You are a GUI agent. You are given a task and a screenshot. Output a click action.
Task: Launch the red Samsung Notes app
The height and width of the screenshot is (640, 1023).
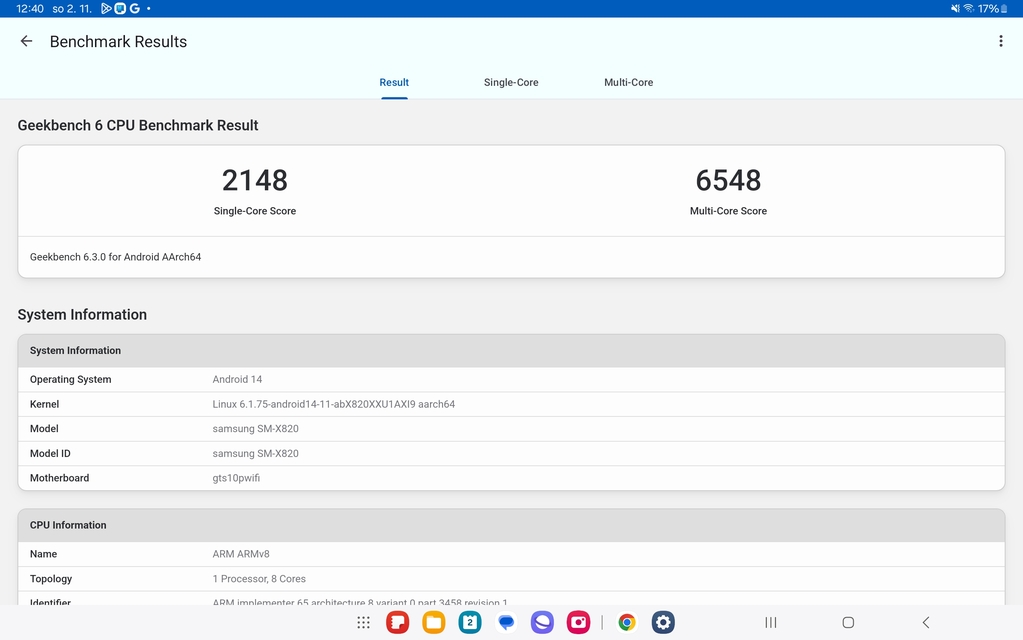(397, 622)
